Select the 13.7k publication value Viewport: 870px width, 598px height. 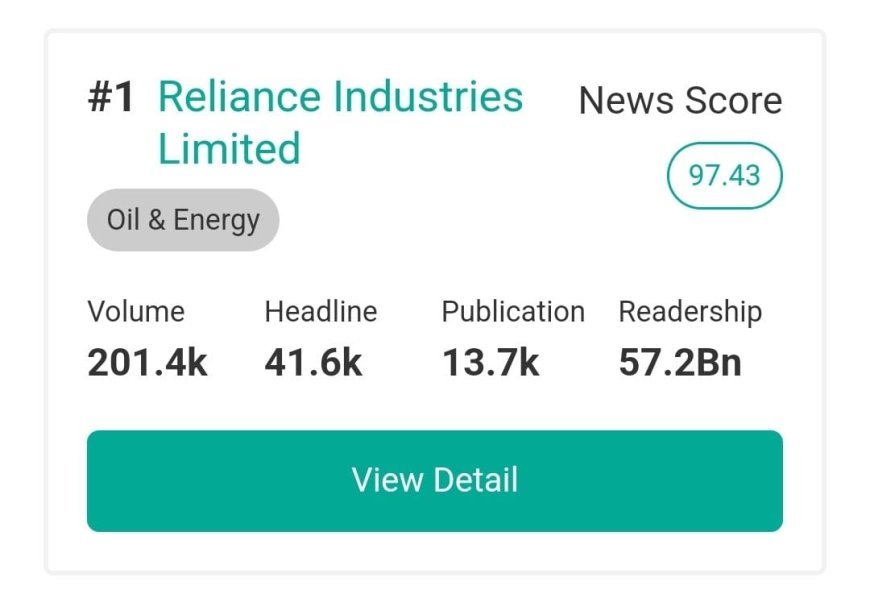(x=490, y=363)
